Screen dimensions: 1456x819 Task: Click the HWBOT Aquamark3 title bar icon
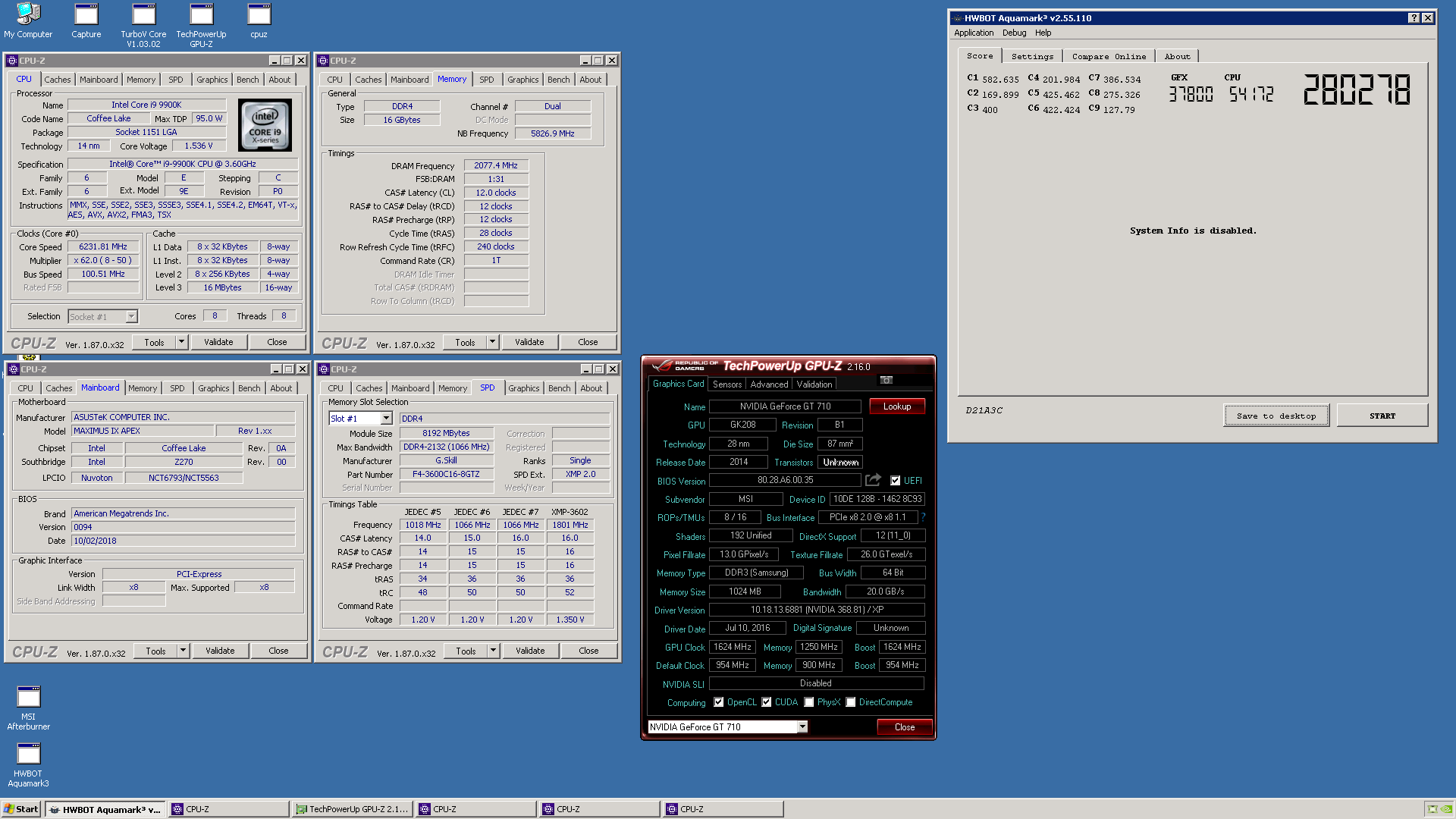coord(958,18)
